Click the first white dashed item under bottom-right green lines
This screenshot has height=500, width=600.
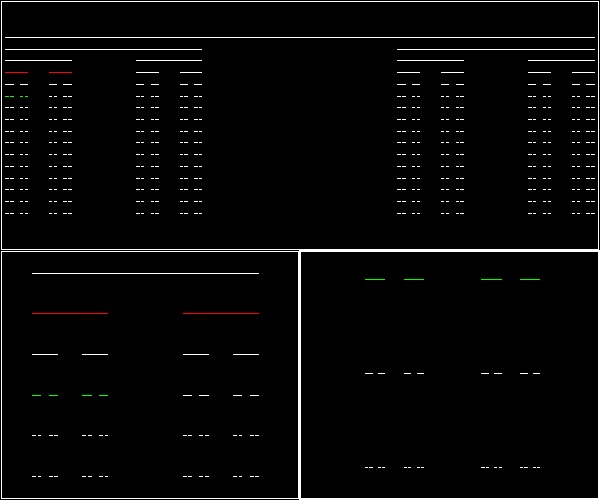375,373
